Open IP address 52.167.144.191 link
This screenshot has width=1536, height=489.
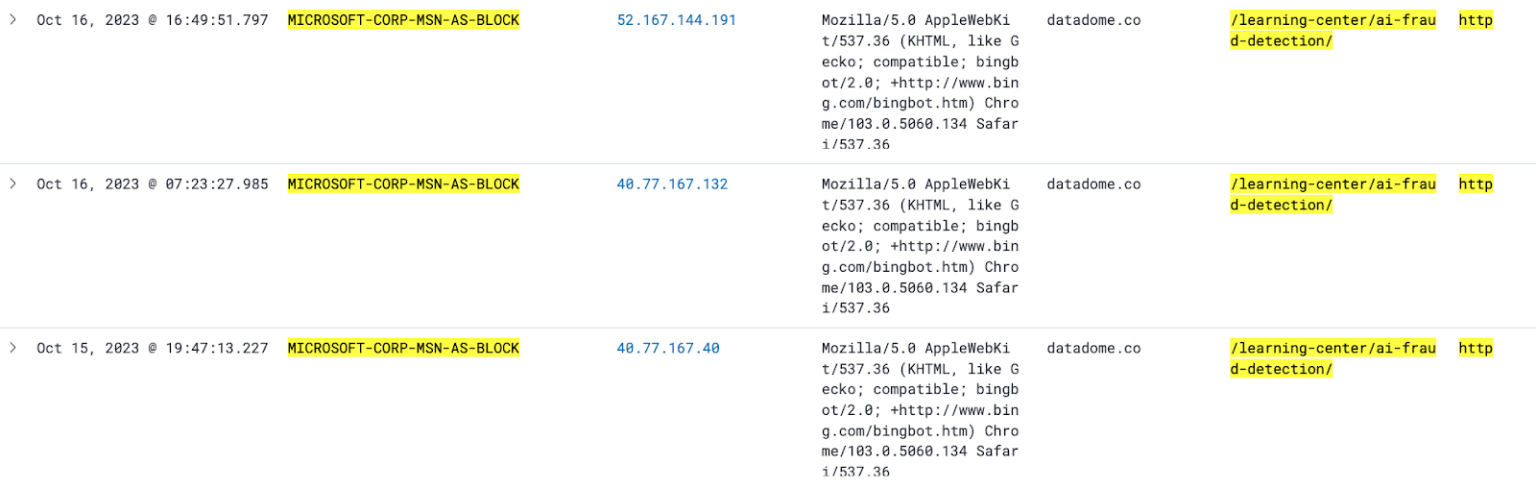676,20
